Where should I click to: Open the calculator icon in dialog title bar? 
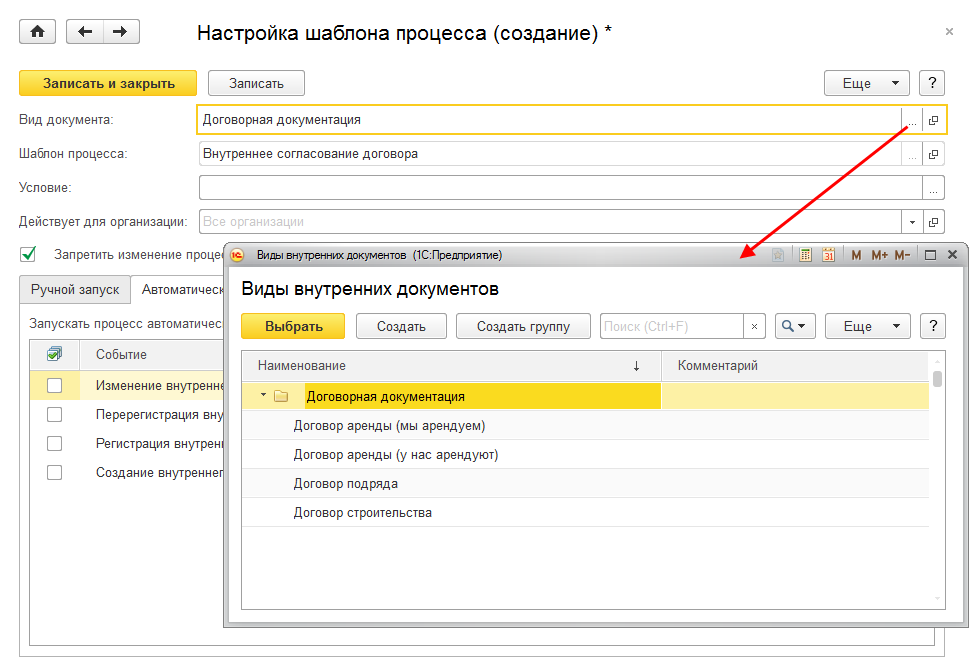805,255
